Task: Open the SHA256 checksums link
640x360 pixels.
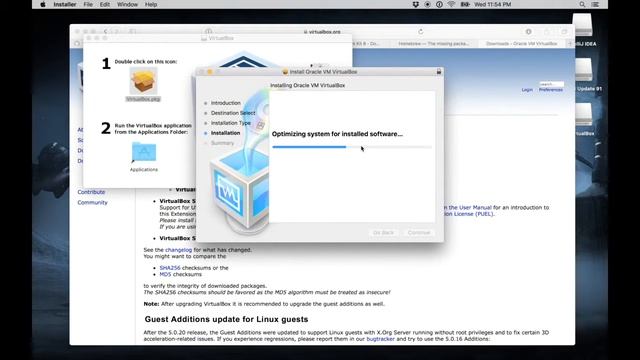Action: tap(170, 268)
